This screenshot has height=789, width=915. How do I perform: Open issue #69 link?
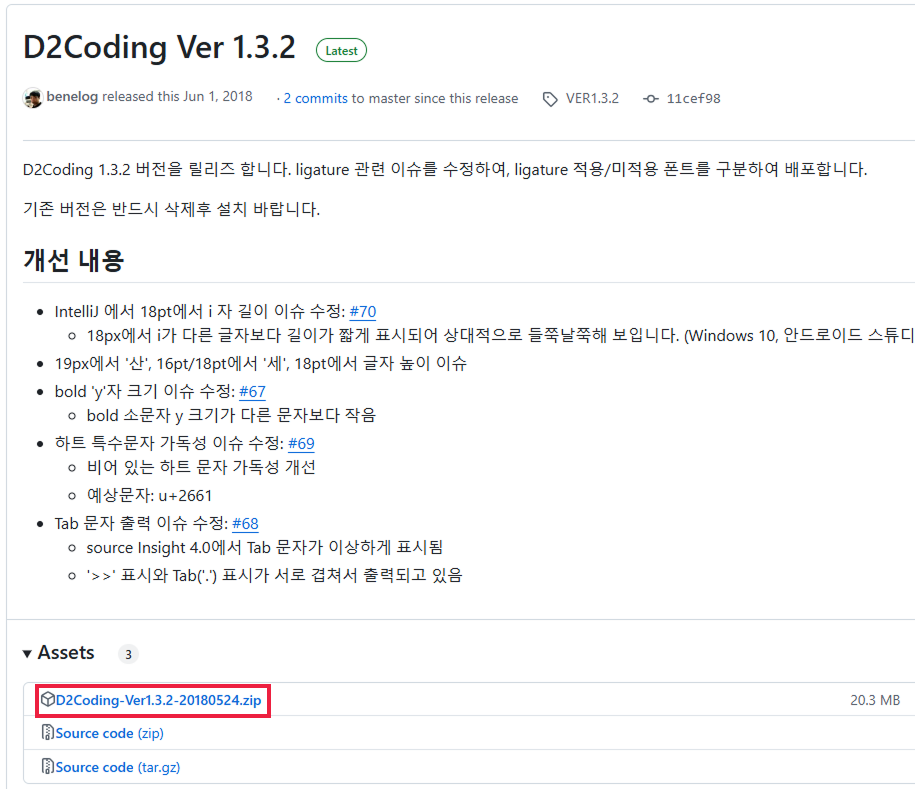301,443
